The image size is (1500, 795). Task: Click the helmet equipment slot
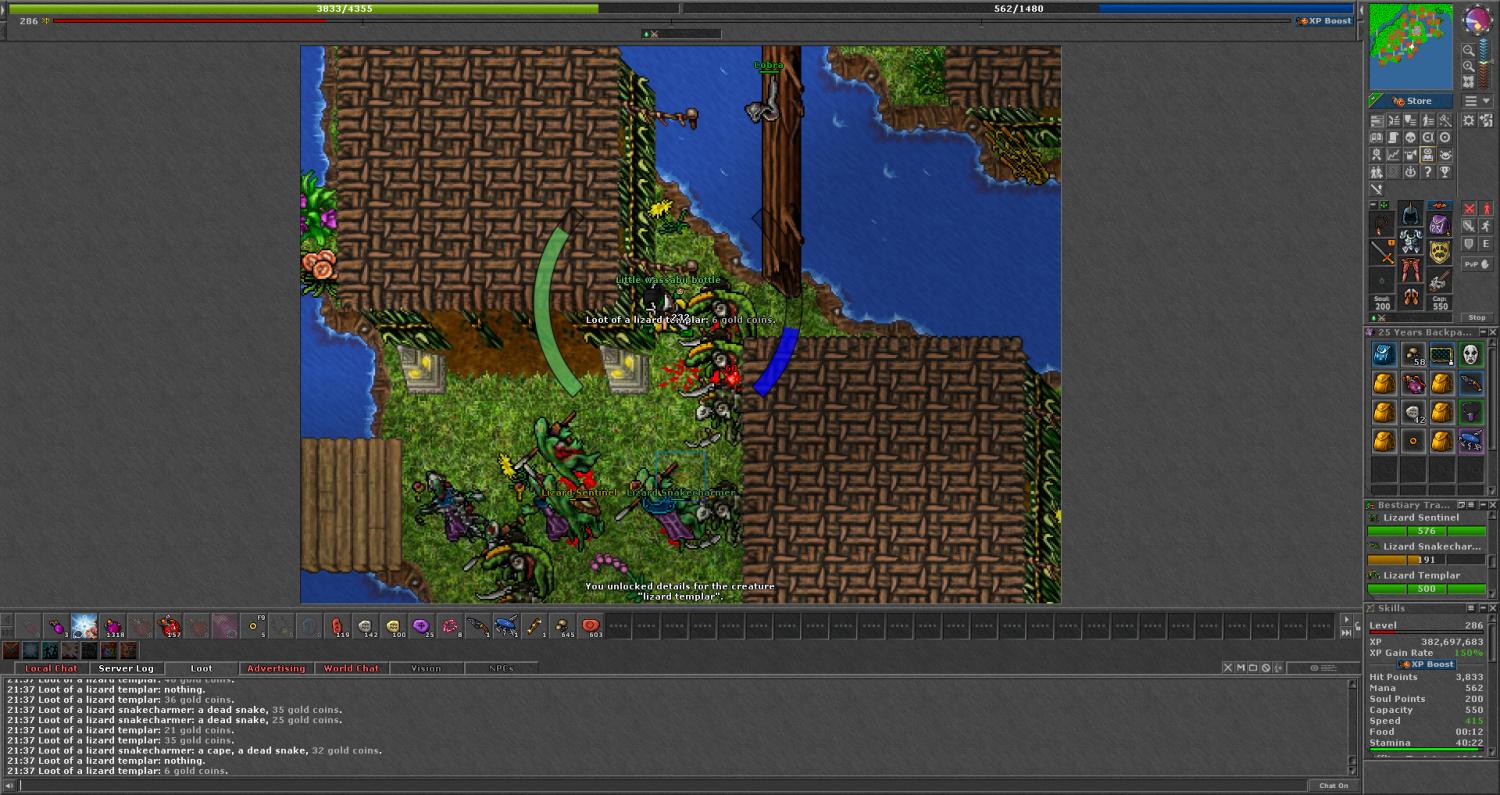1410,215
